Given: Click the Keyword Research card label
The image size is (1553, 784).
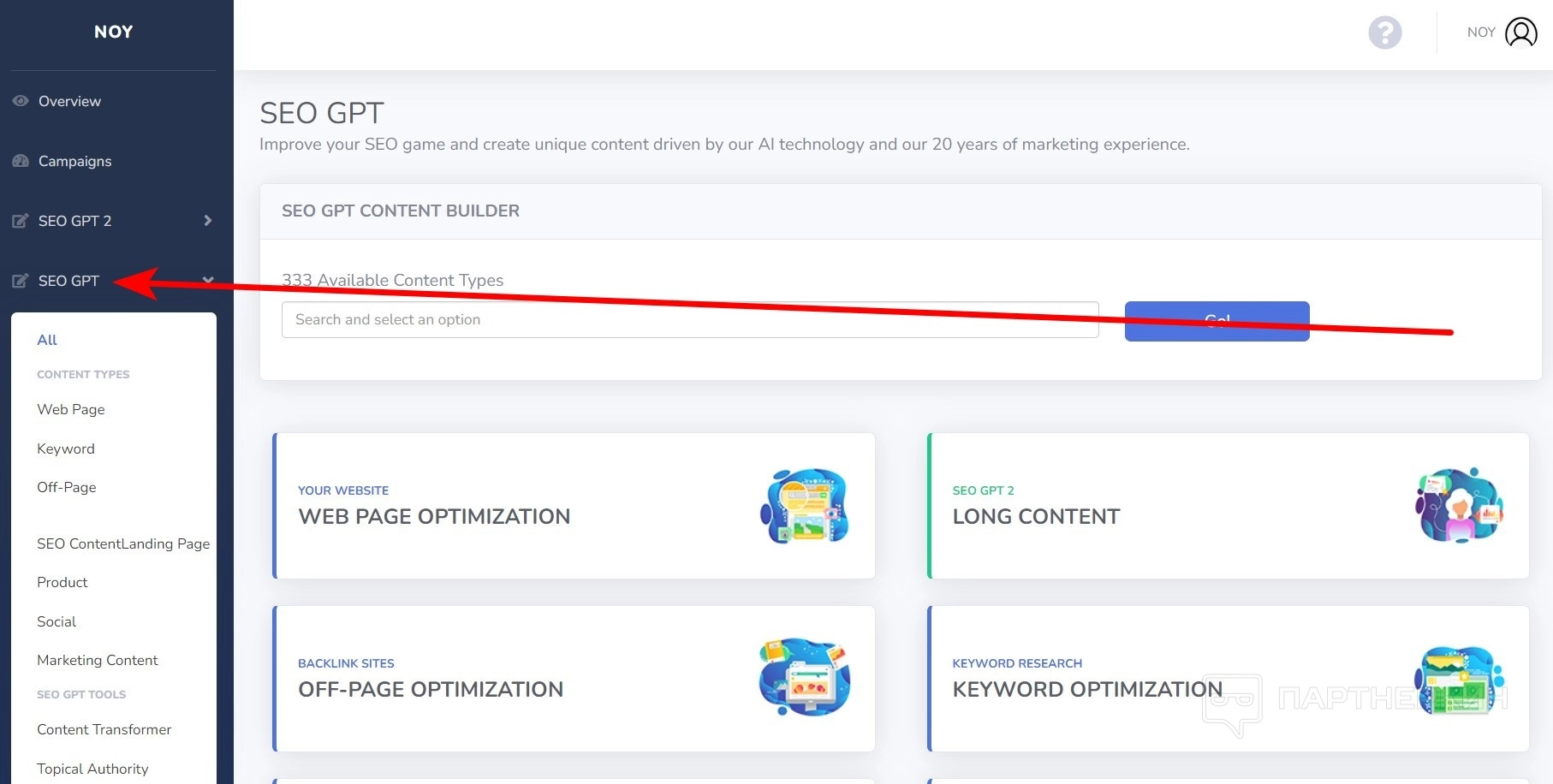Looking at the screenshot, I should [1017, 663].
